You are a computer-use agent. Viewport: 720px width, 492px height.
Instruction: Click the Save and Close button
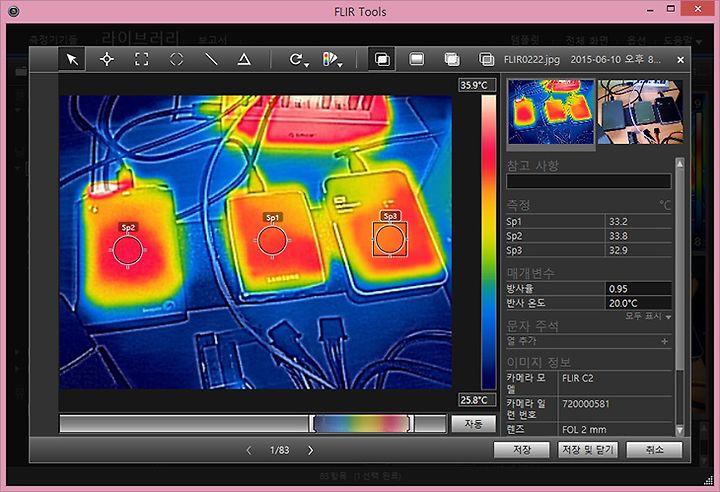point(588,449)
